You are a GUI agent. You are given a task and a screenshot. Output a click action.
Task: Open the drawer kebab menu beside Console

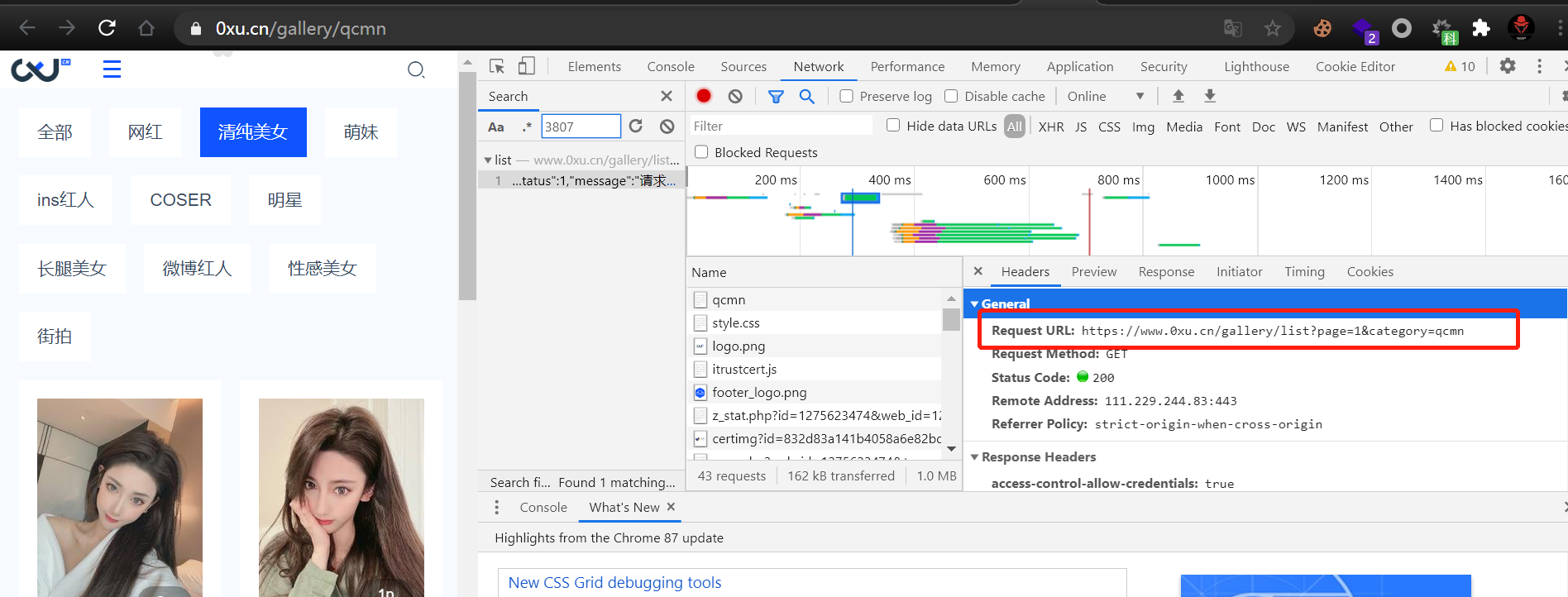(x=496, y=507)
